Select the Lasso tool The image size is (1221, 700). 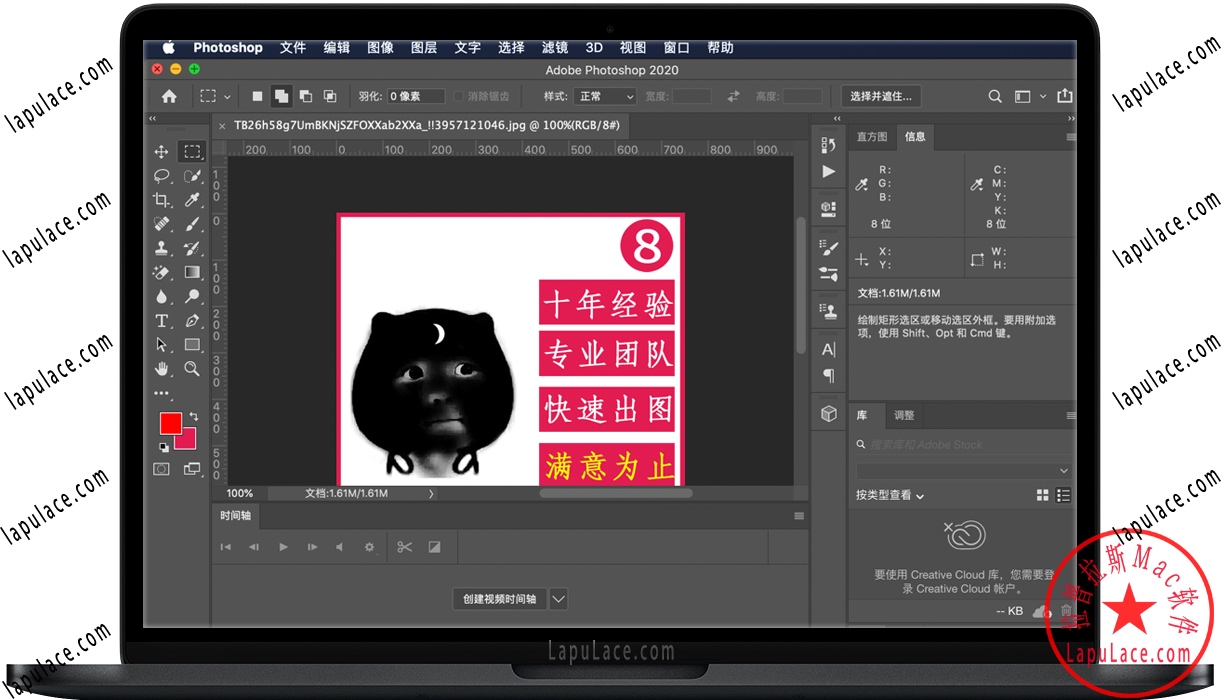161,176
